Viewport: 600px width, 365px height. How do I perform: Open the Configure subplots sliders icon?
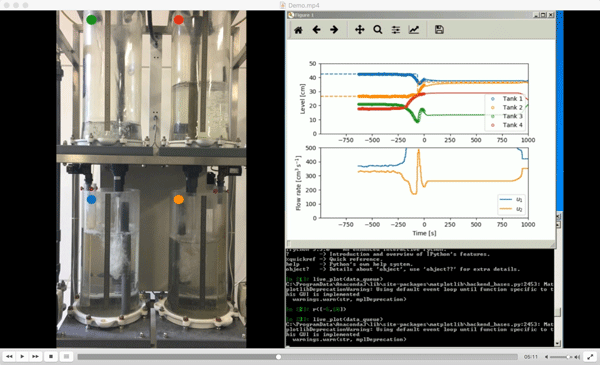(x=396, y=30)
